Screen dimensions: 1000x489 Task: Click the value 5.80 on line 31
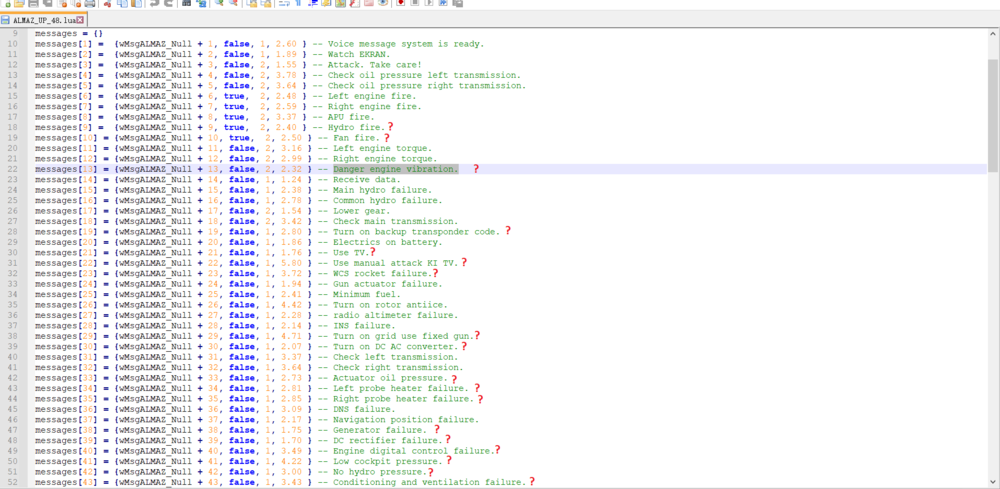point(291,263)
